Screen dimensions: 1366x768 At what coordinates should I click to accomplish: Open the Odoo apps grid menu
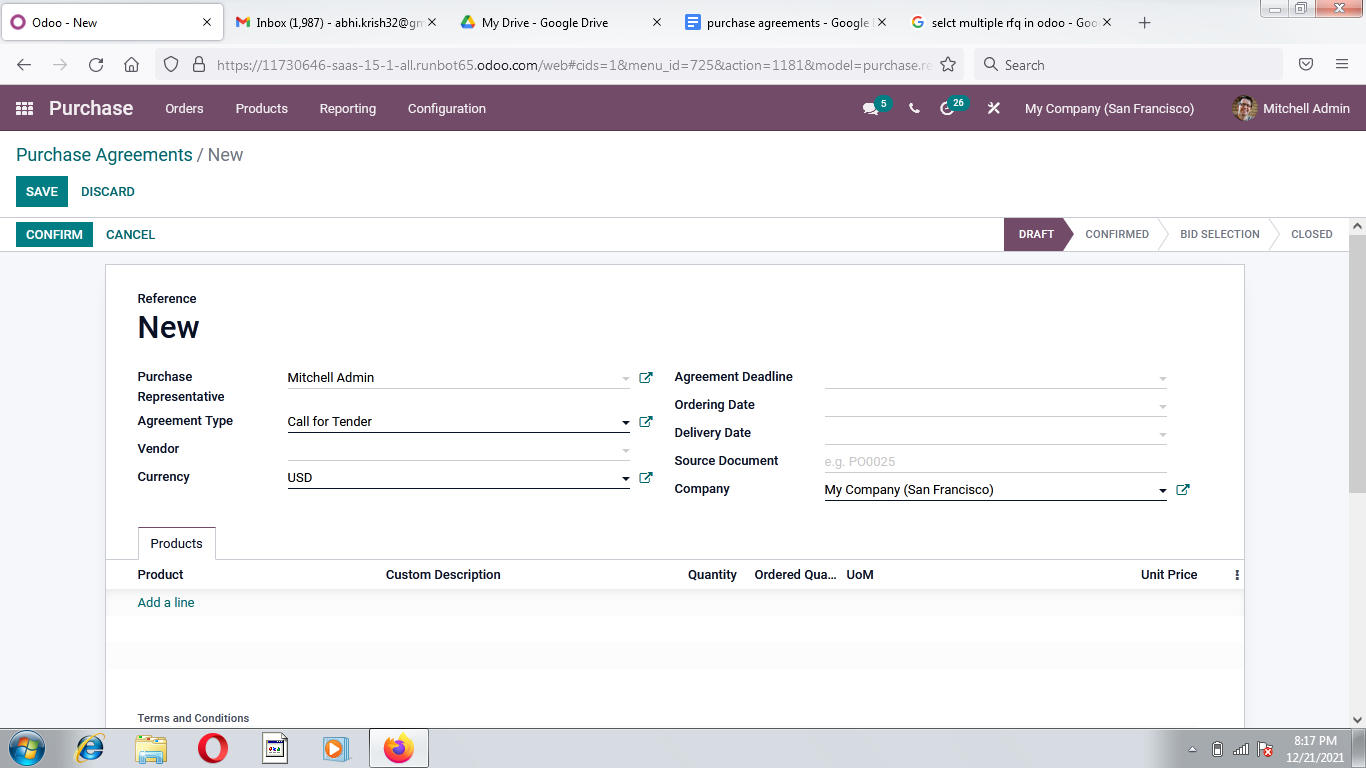(25, 108)
